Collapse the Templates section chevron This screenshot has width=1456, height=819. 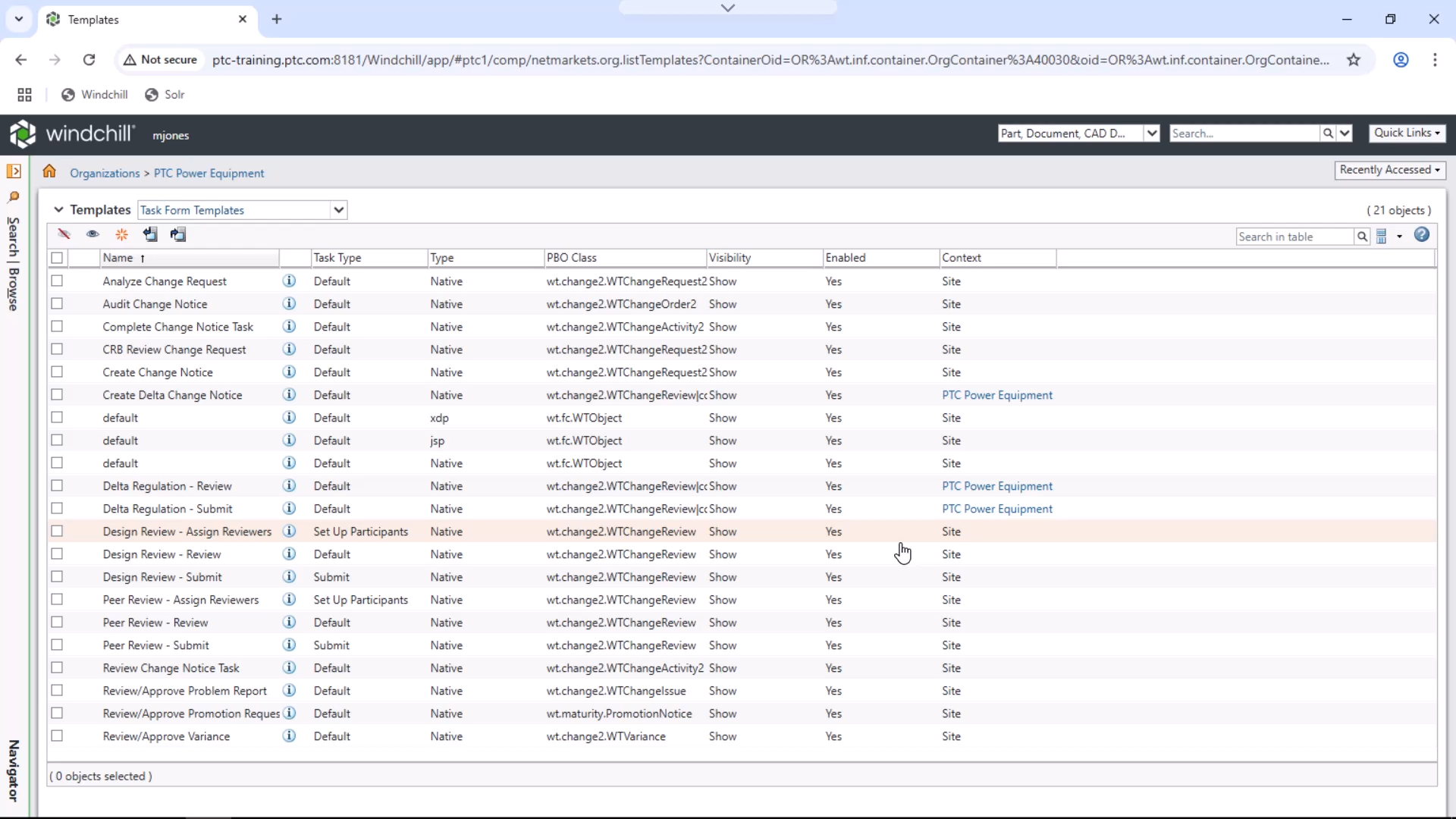(58, 210)
